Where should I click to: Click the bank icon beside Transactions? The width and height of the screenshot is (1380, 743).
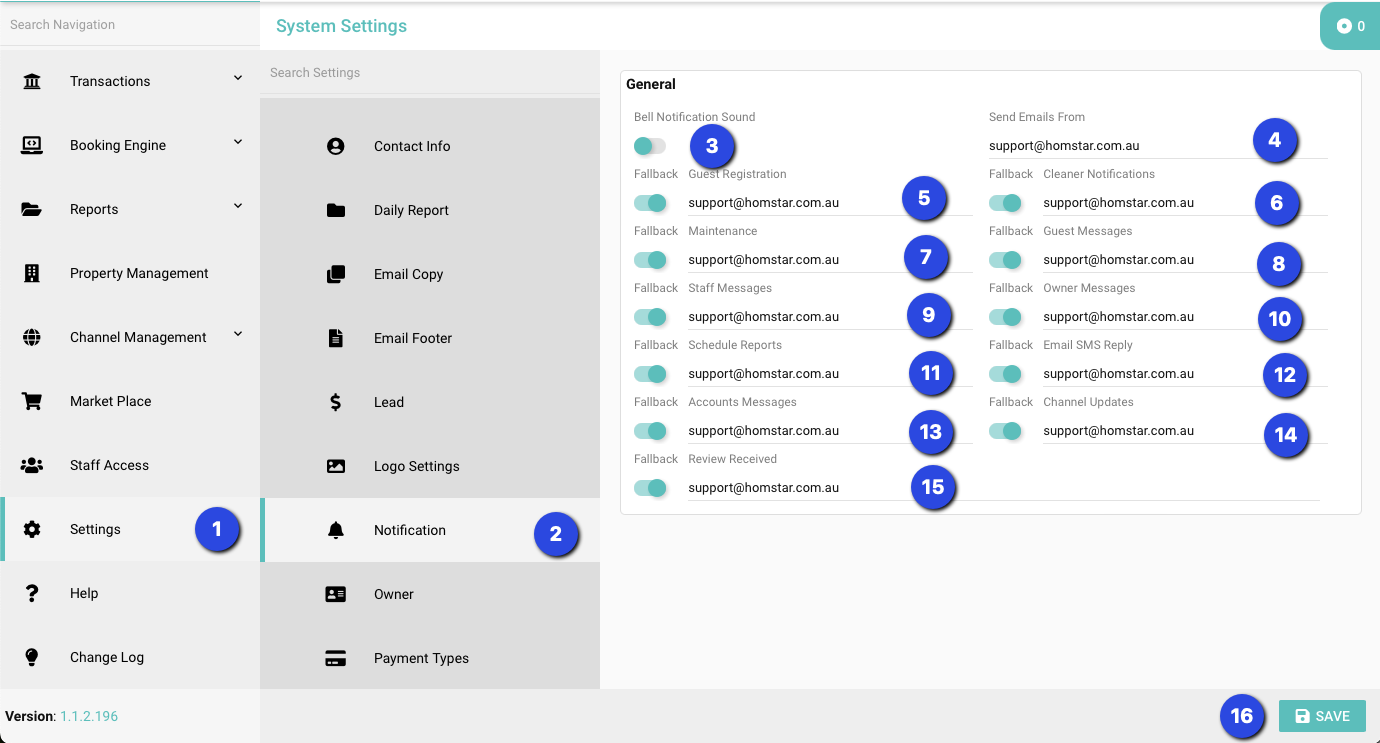pos(32,81)
